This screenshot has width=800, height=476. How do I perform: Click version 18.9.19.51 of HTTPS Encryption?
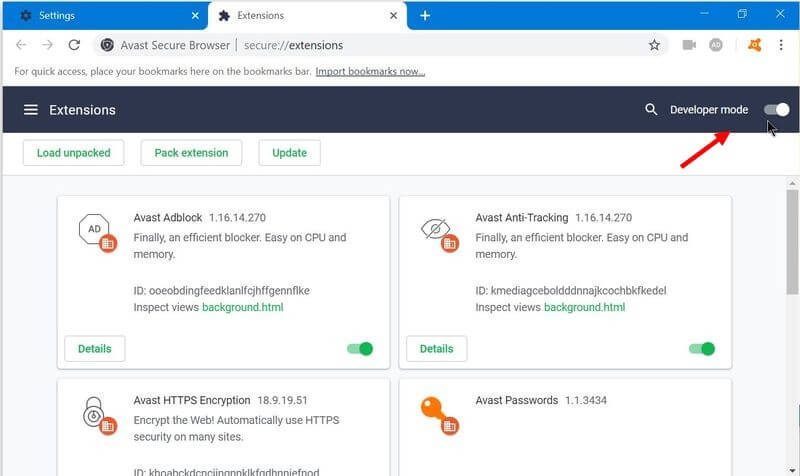coord(282,400)
